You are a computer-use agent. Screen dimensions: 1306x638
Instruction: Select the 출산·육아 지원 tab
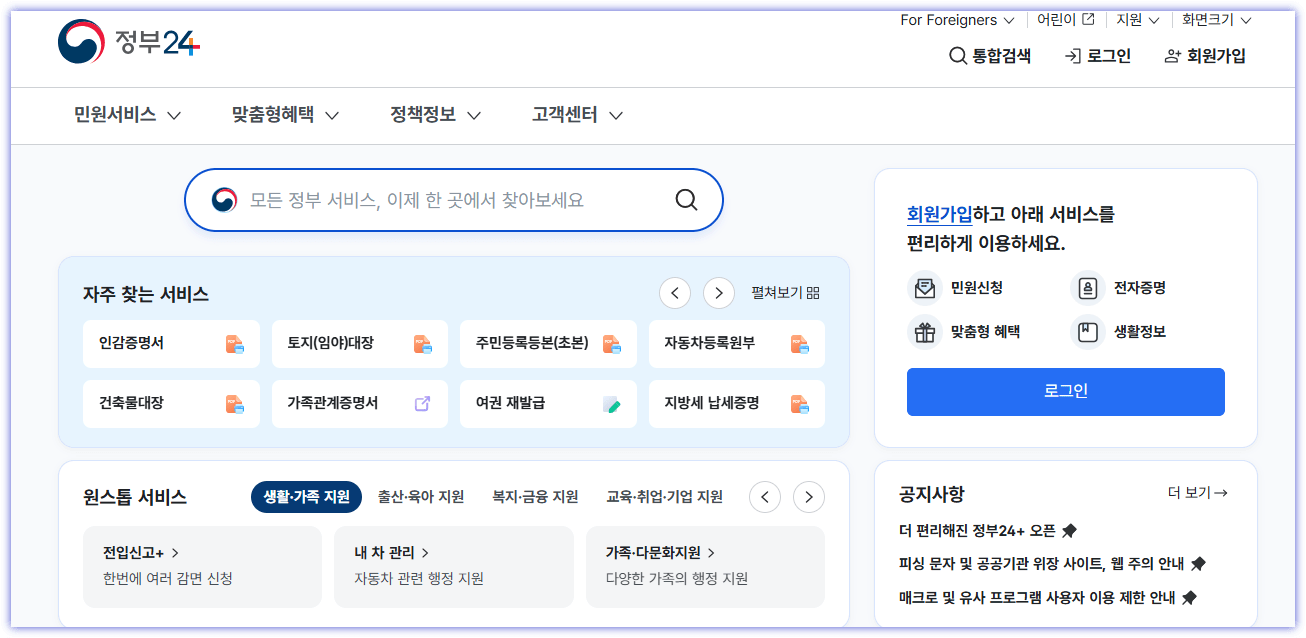(421, 497)
